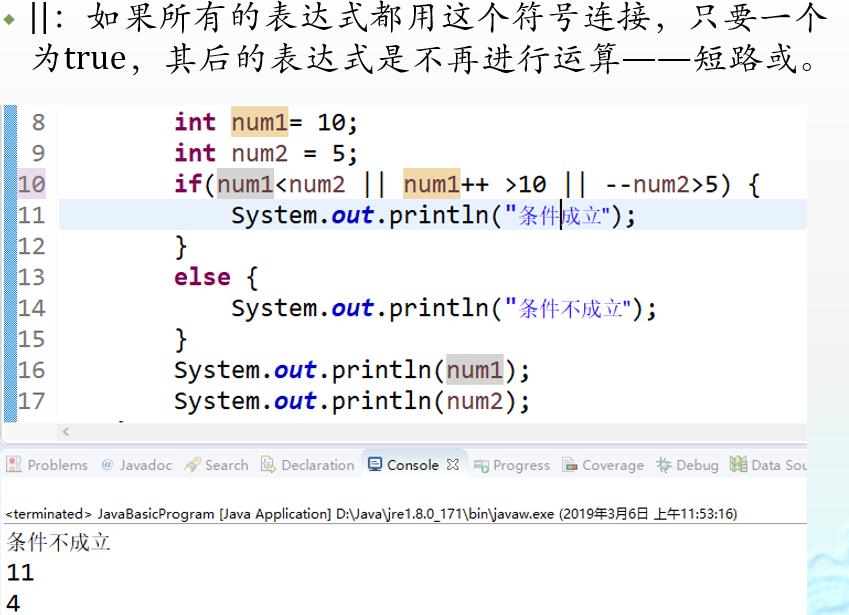Click line number 11 in gutter
The height and width of the screenshot is (615, 849).
31,215
